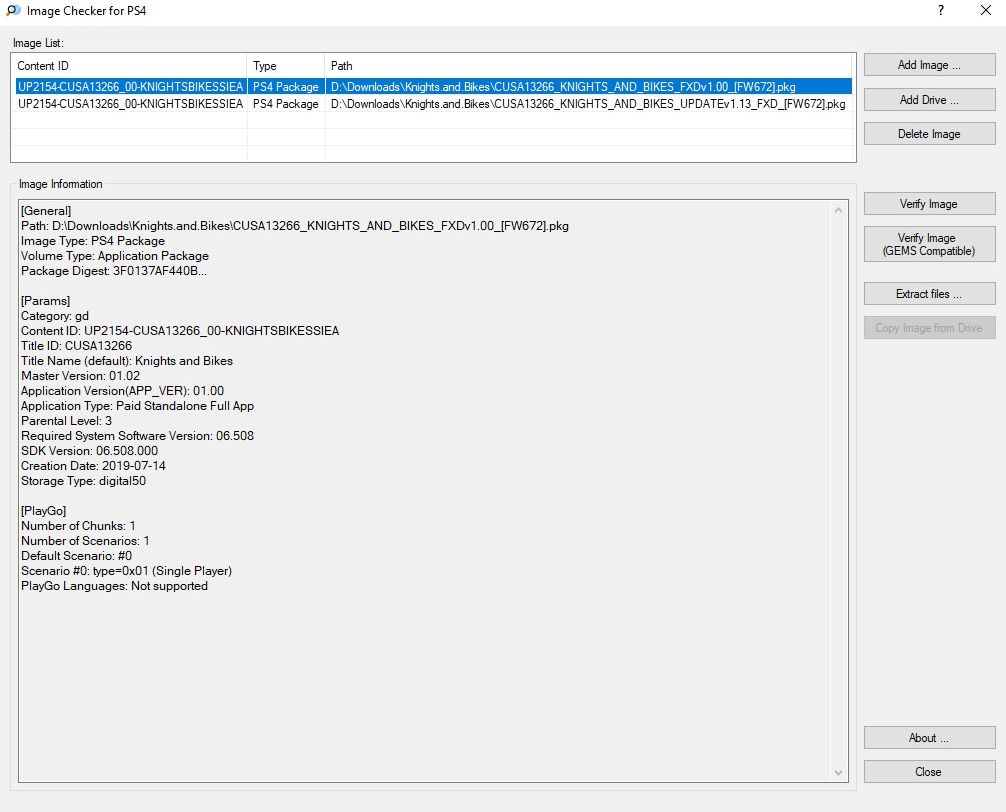
Task: Click the Package Digest line
Action: (114, 271)
